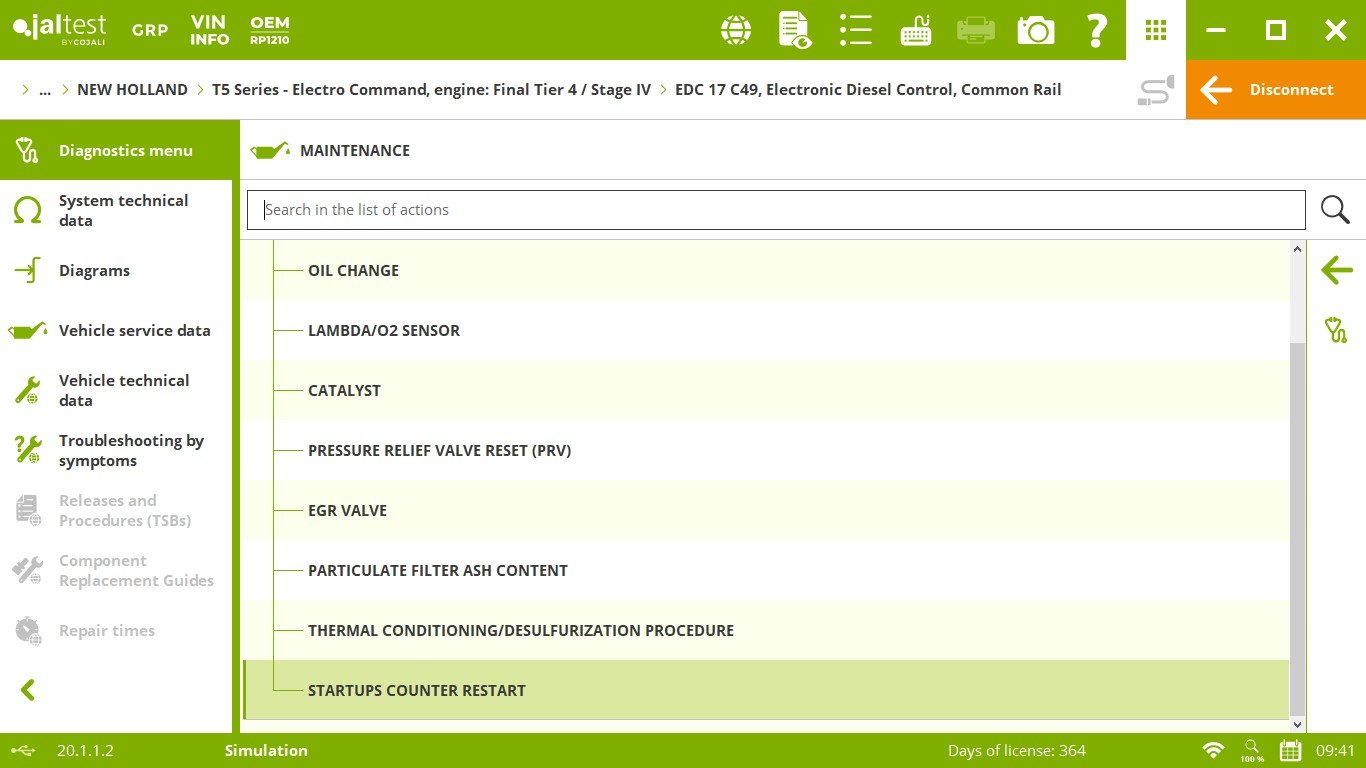
Task: Click the green back arrow on right panel
Action: 1336,270
